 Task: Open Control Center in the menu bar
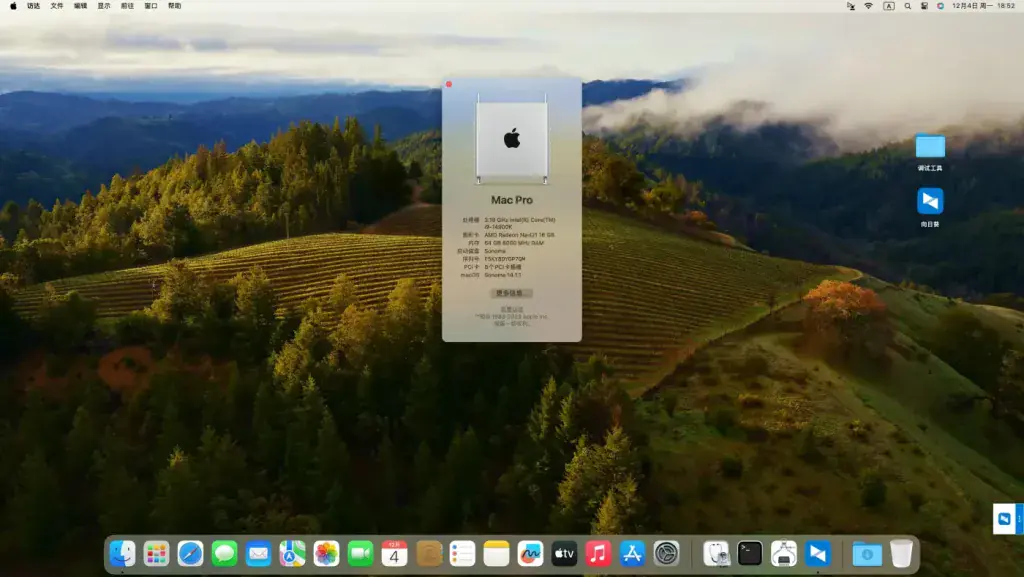[x=924, y=6]
